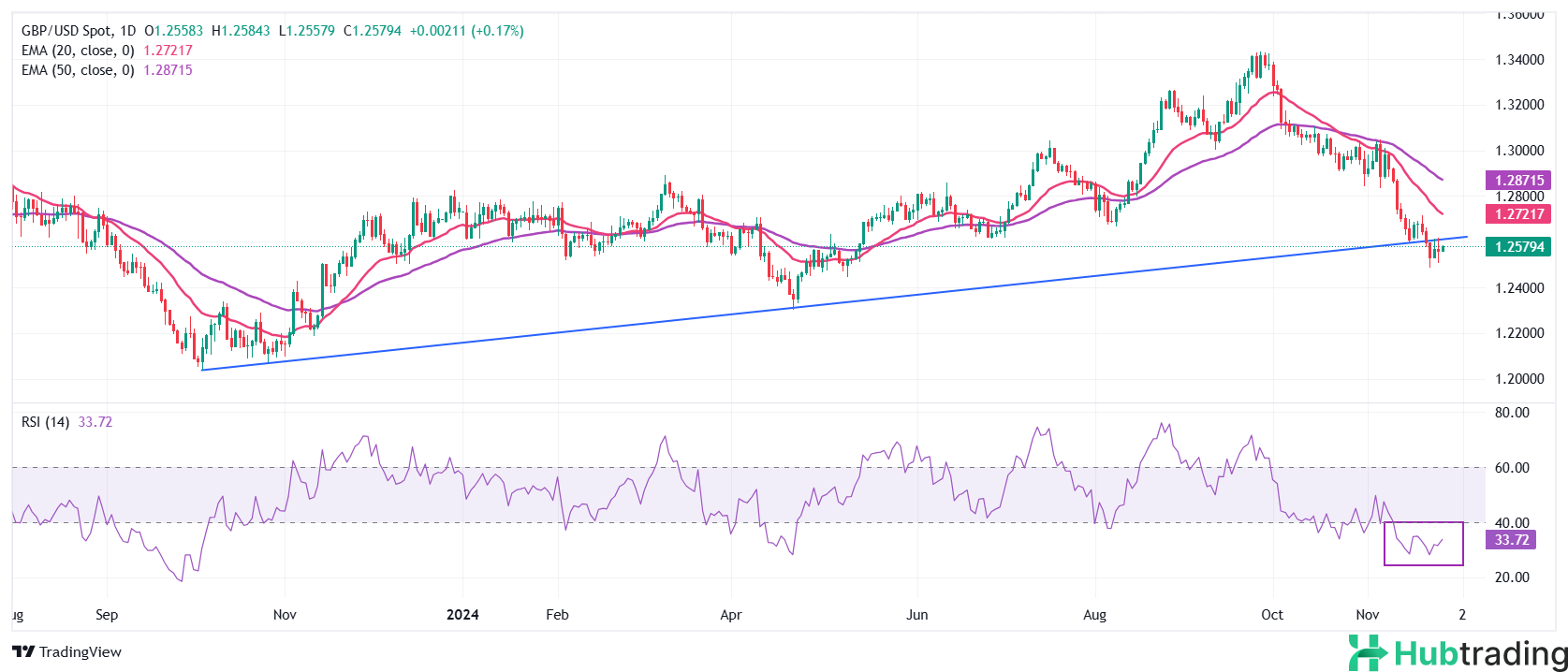
Task: Click the Sep label on time axis
Action: click(x=107, y=615)
